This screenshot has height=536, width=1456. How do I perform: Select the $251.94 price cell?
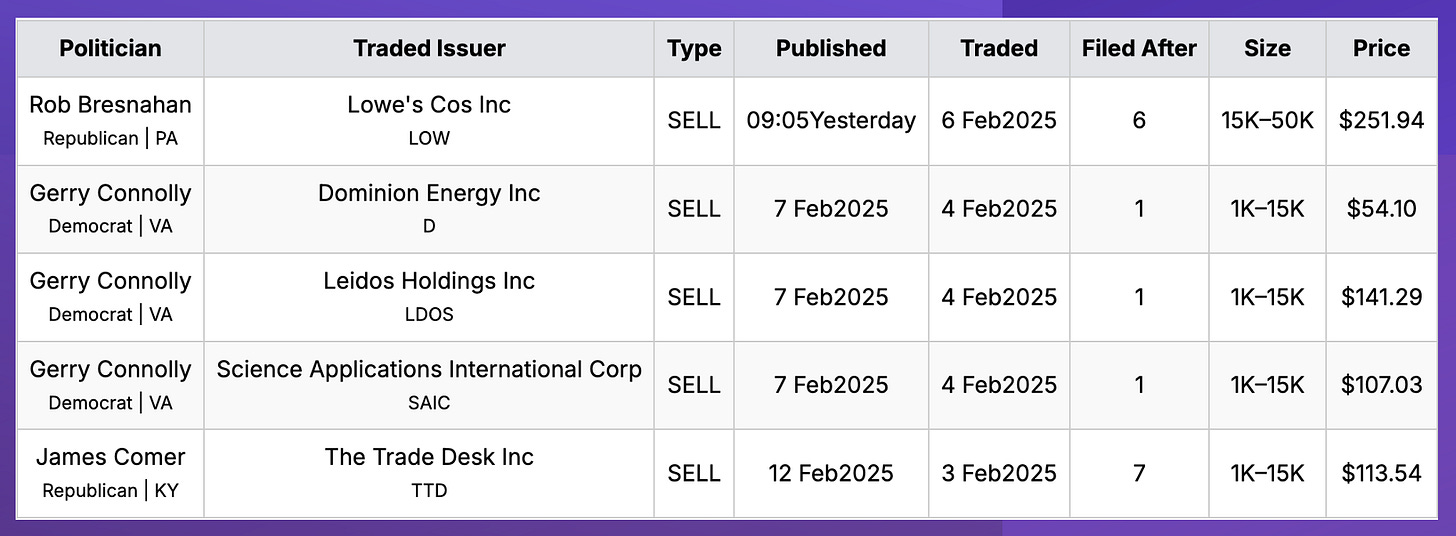pos(1381,120)
